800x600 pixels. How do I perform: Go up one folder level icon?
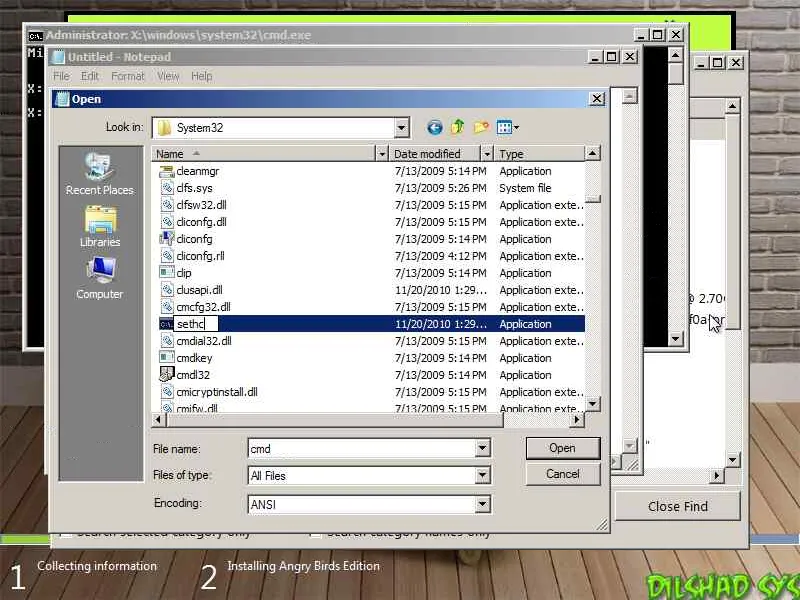[x=458, y=127]
